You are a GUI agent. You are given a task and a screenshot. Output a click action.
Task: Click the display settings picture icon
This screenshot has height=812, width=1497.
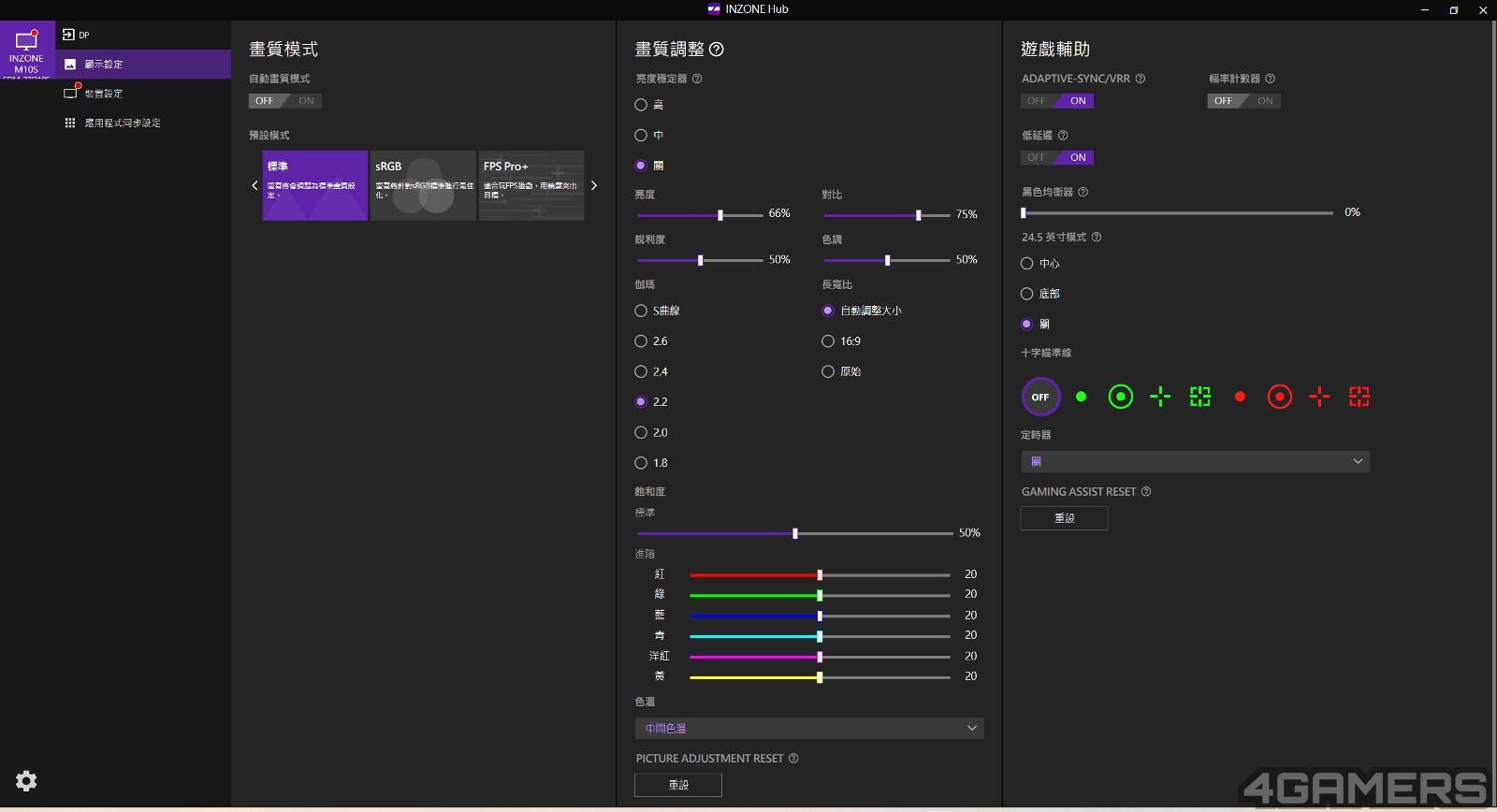point(70,65)
